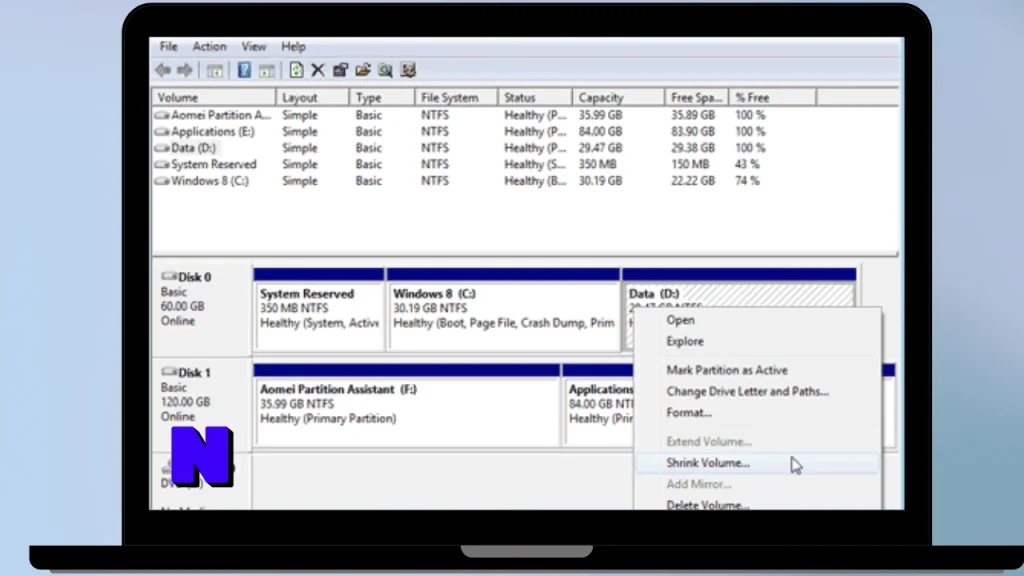
Task: Click the 350 MB capacity cell
Action: point(598,165)
